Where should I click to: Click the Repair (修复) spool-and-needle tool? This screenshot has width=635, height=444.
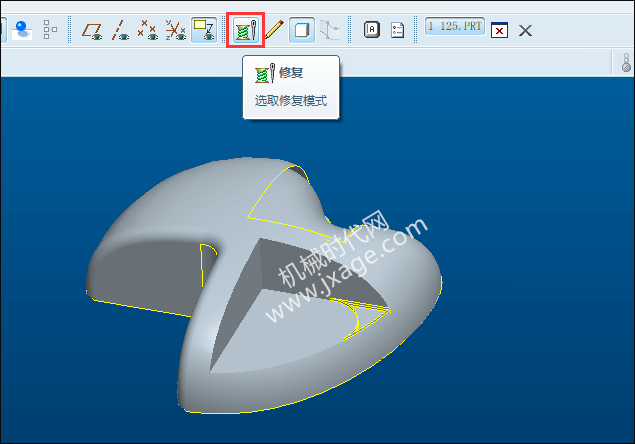click(245, 30)
